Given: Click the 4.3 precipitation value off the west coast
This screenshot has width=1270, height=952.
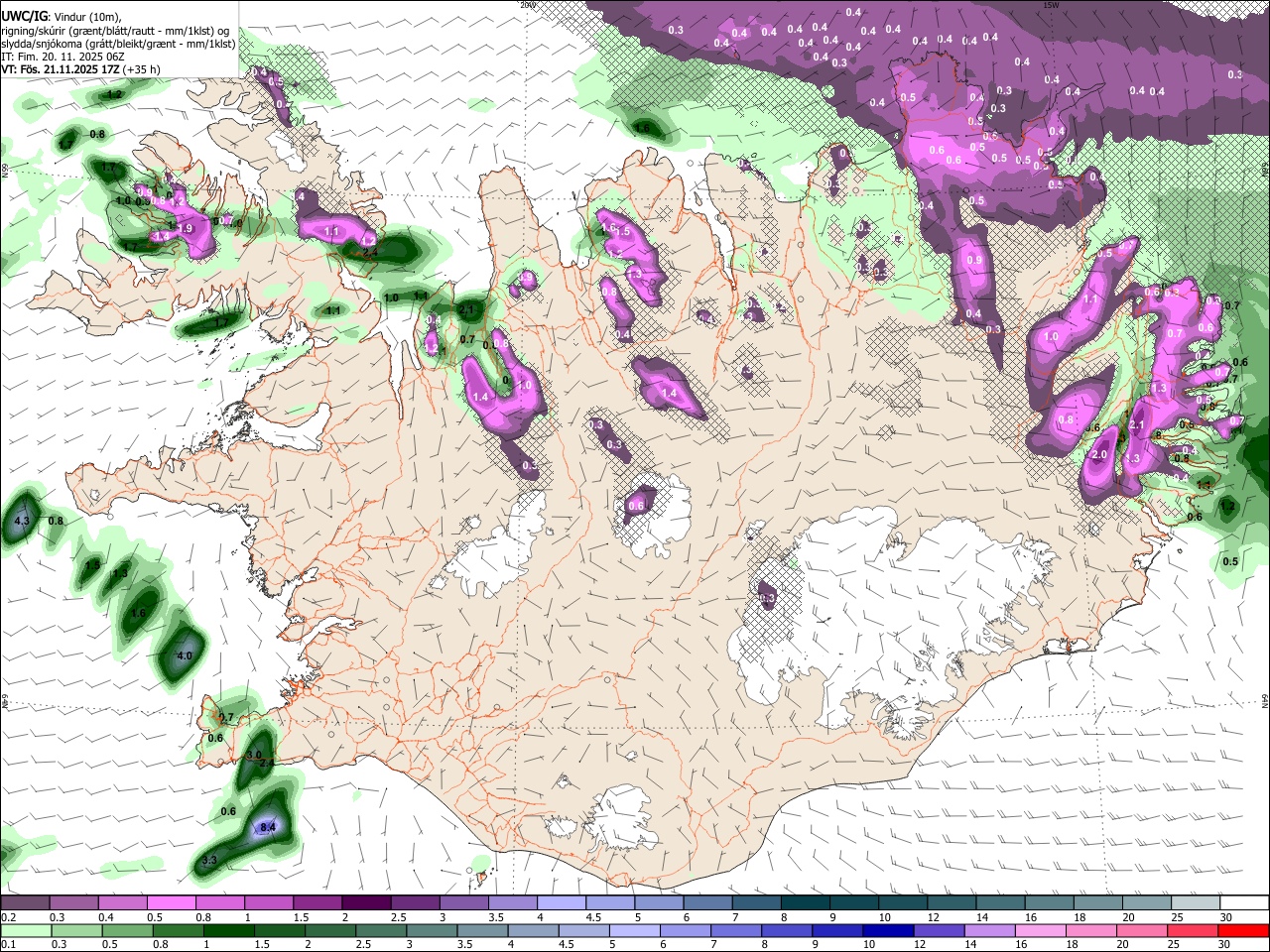Looking at the screenshot, I should tap(22, 521).
